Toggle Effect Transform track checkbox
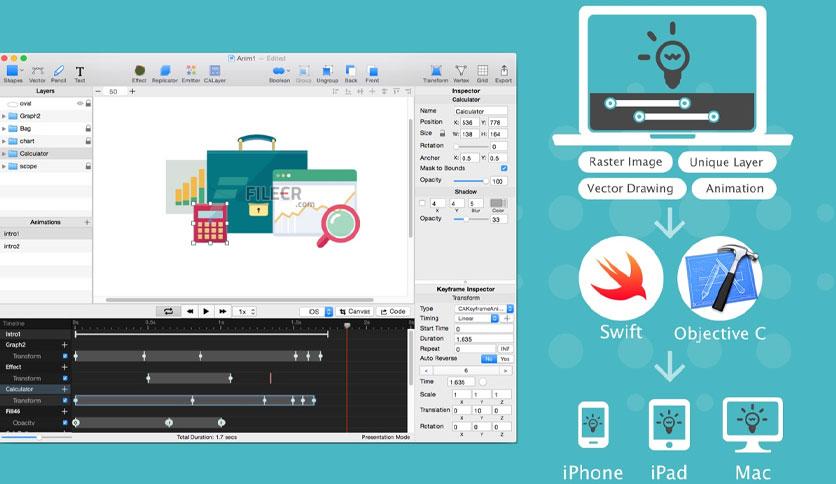 65,378
